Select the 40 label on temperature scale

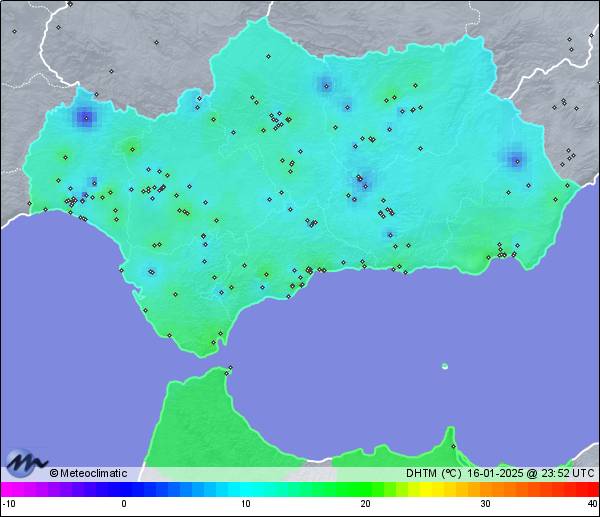(x=592, y=504)
